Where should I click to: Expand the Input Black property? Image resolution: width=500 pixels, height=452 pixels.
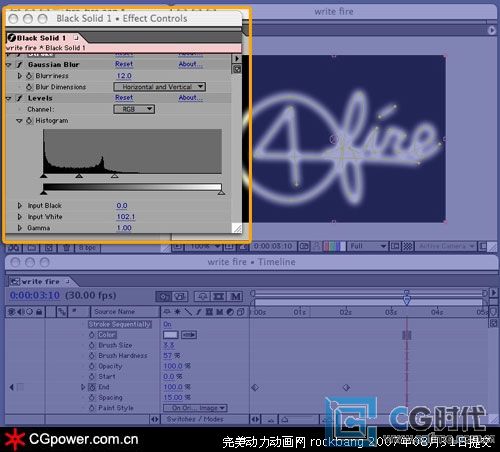point(20,206)
